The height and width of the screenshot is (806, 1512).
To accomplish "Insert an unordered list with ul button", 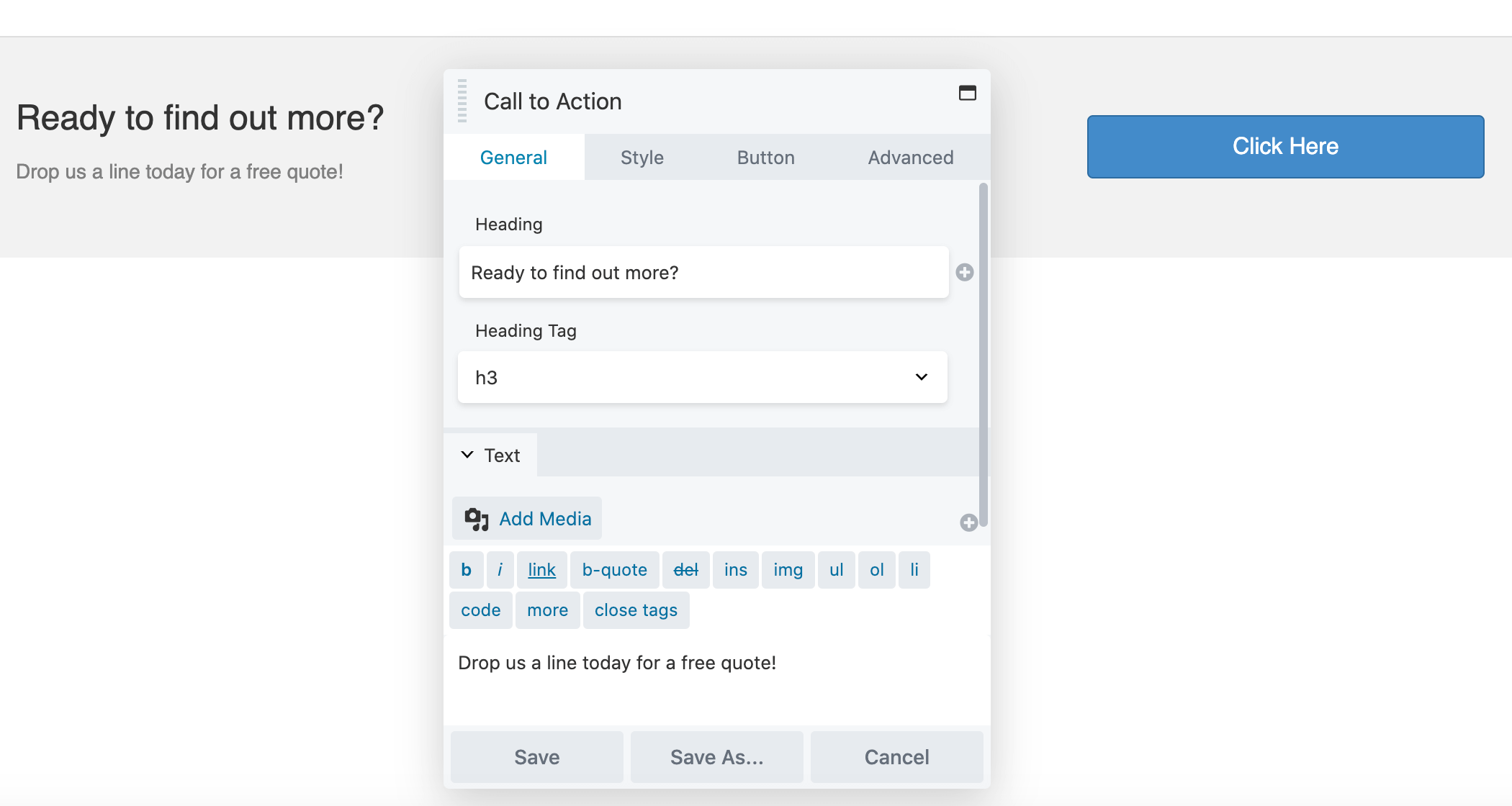I will (x=835, y=569).
